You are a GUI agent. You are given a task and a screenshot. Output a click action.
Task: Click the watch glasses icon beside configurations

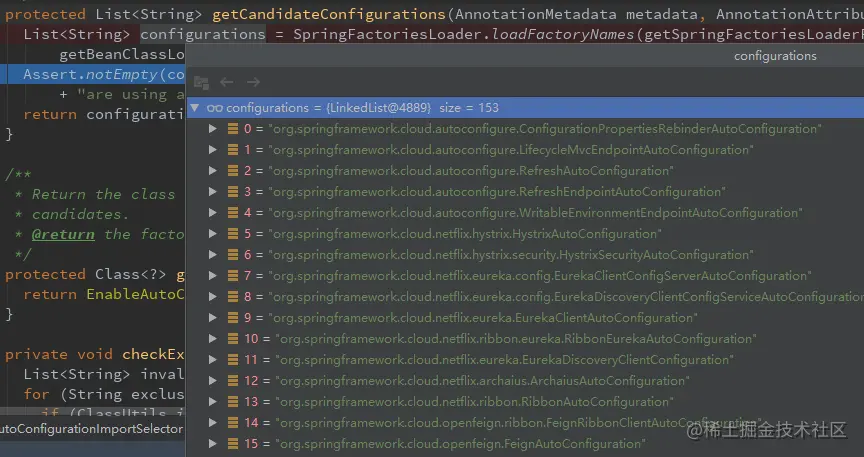(214, 108)
